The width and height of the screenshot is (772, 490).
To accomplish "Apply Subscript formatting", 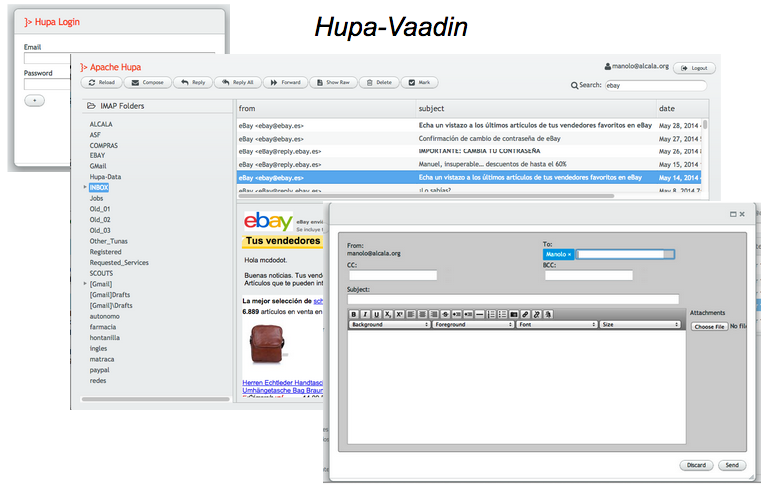I will pos(388,314).
